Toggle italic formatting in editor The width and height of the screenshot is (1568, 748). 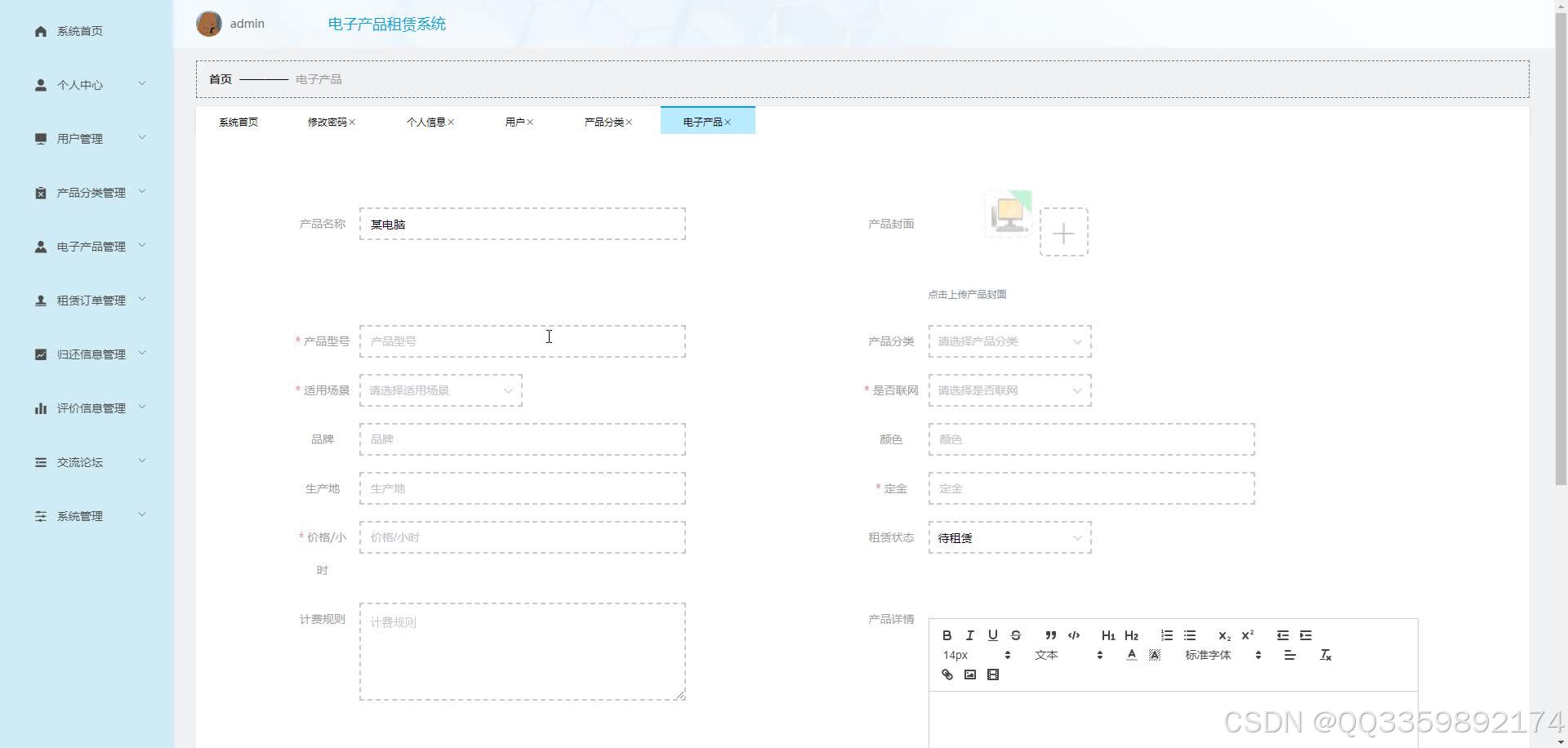(969, 635)
